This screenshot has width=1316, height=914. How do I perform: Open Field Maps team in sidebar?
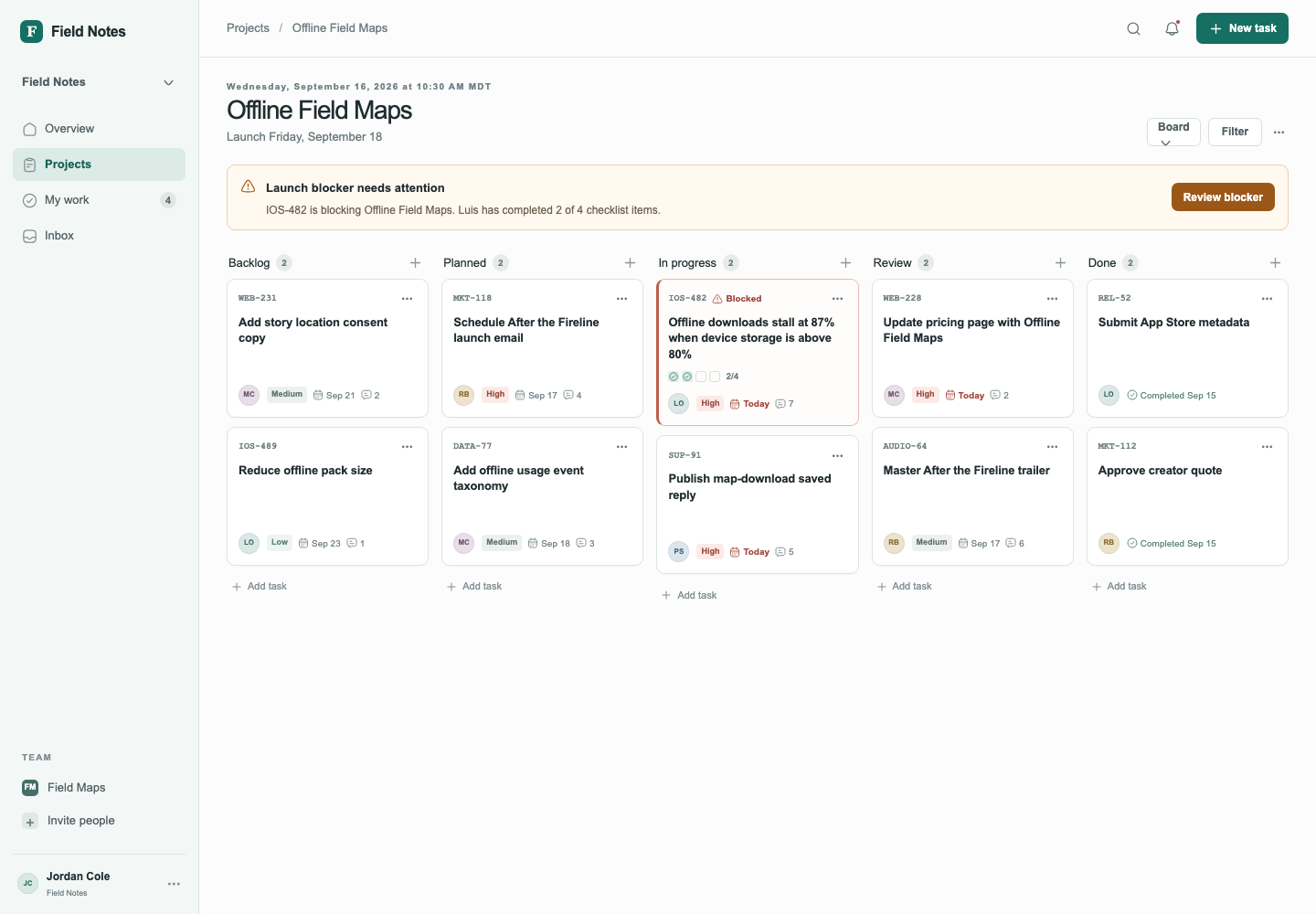99,788
